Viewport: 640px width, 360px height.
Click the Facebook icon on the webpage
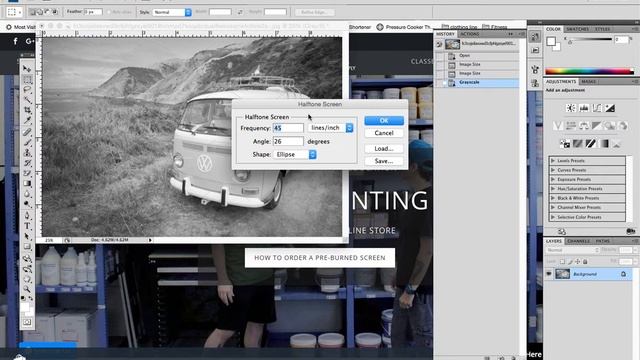click(x=16, y=41)
